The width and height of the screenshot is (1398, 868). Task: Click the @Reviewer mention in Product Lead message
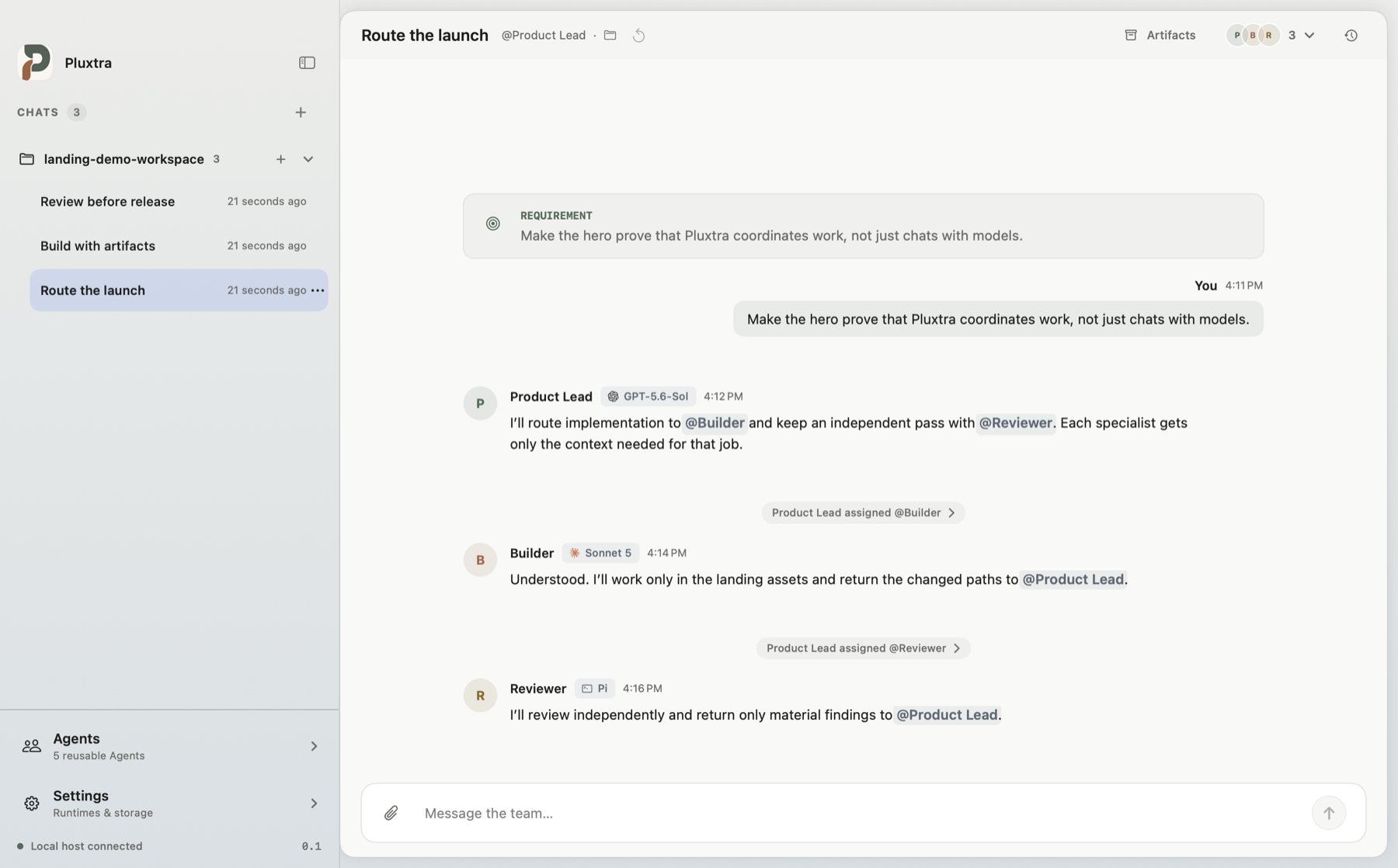pyautogui.click(x=1015, y=423)
